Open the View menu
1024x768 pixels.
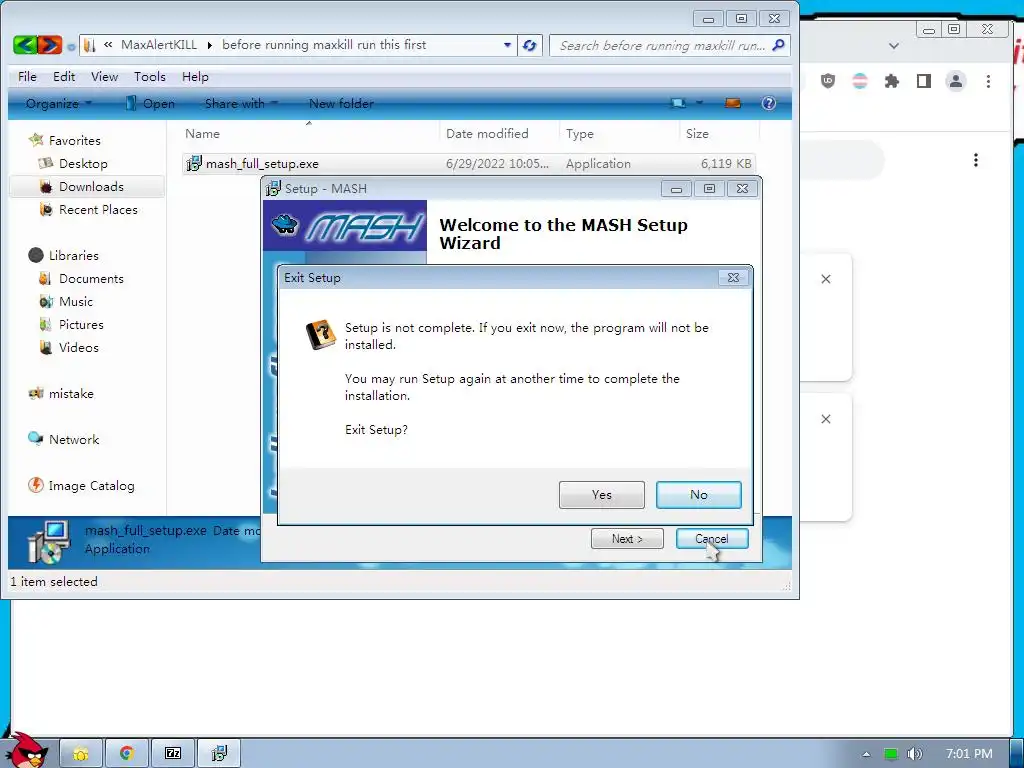point(104,76)
